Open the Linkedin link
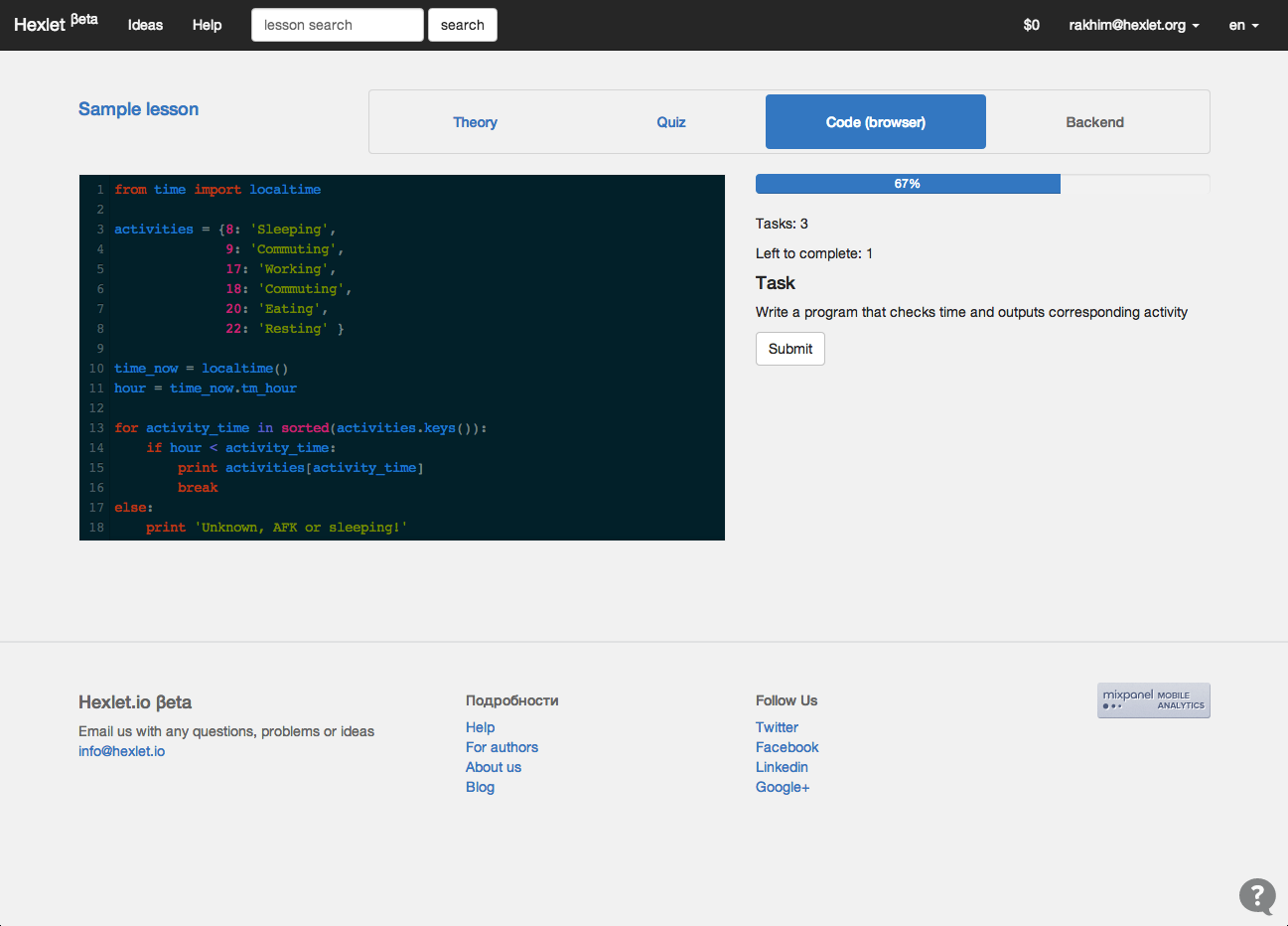The height and width of the screenshot is (926, 1288). point(782,767)
